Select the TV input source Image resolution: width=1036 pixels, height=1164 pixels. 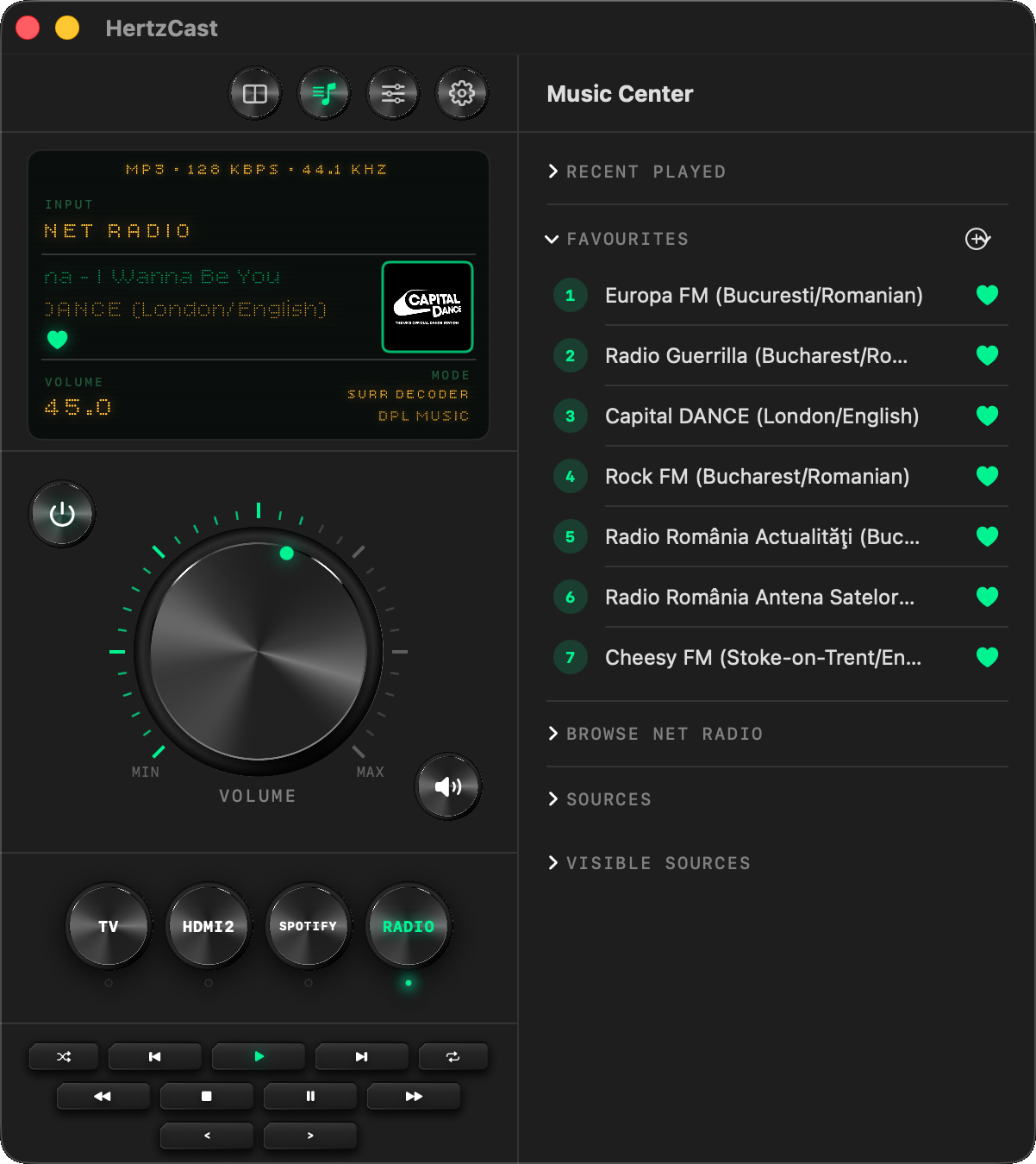[109, 926]
